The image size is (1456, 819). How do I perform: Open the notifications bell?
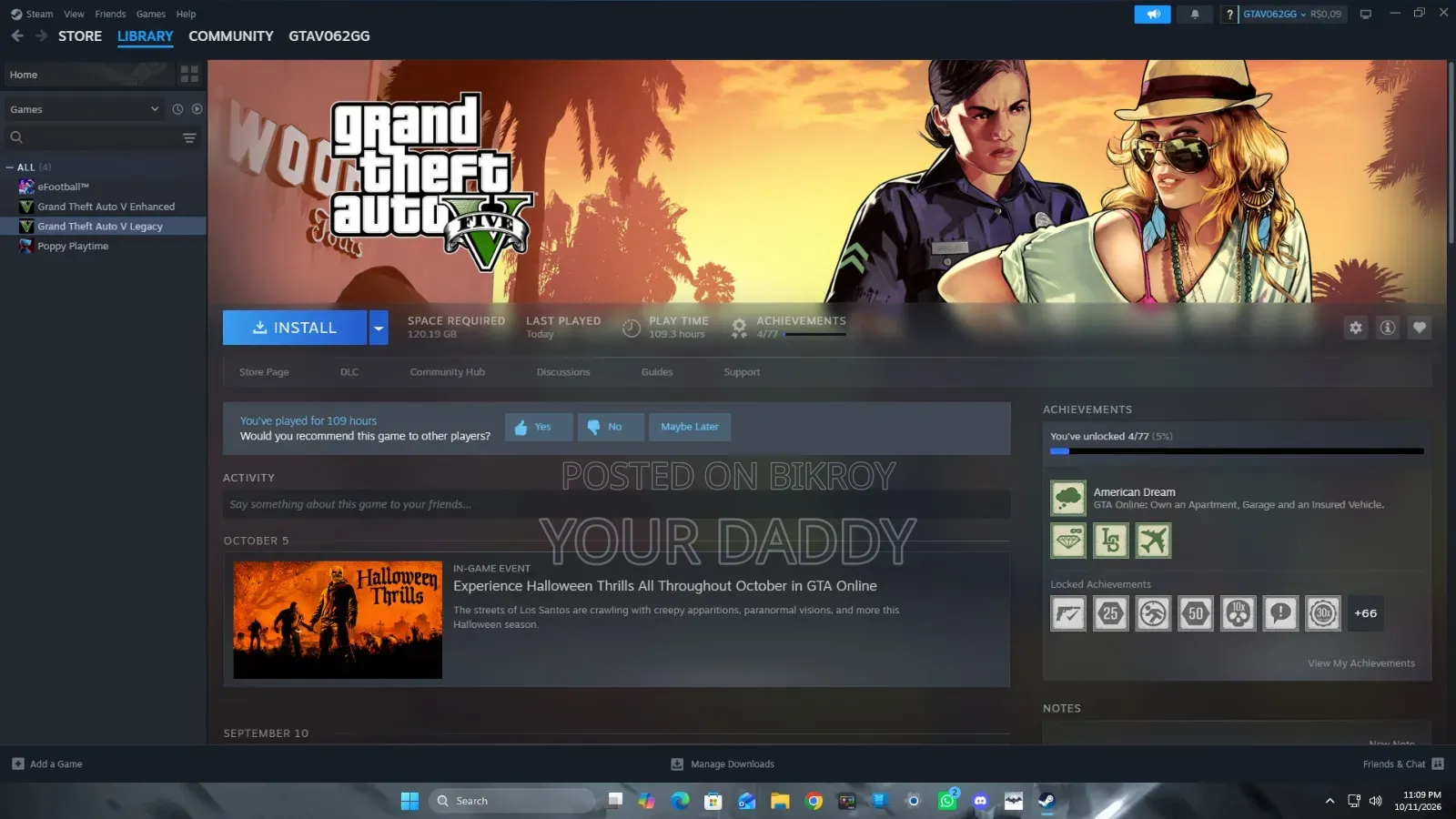click(x=1195, y=14)
